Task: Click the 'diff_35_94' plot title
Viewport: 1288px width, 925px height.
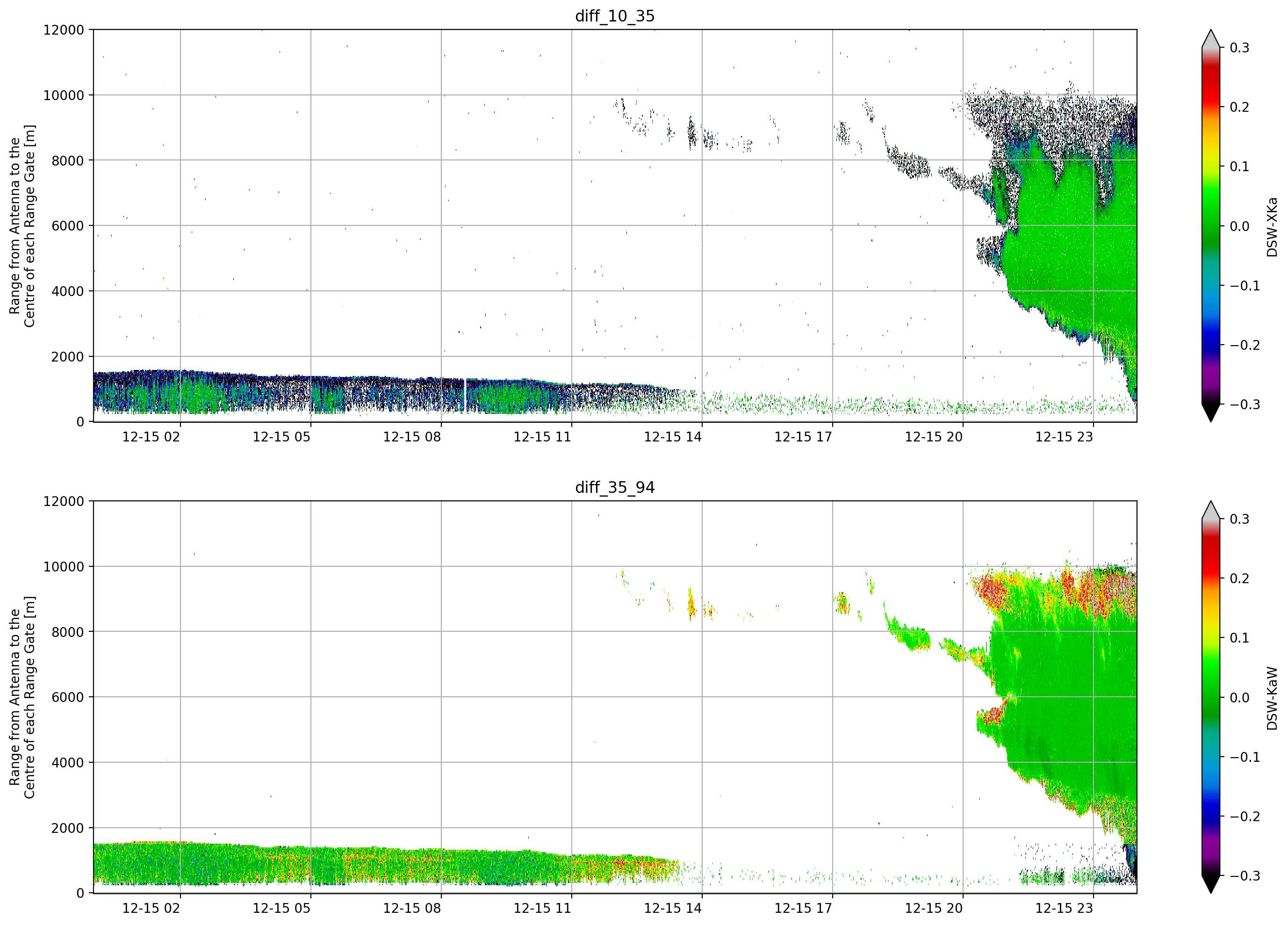Action: [614, 487]
